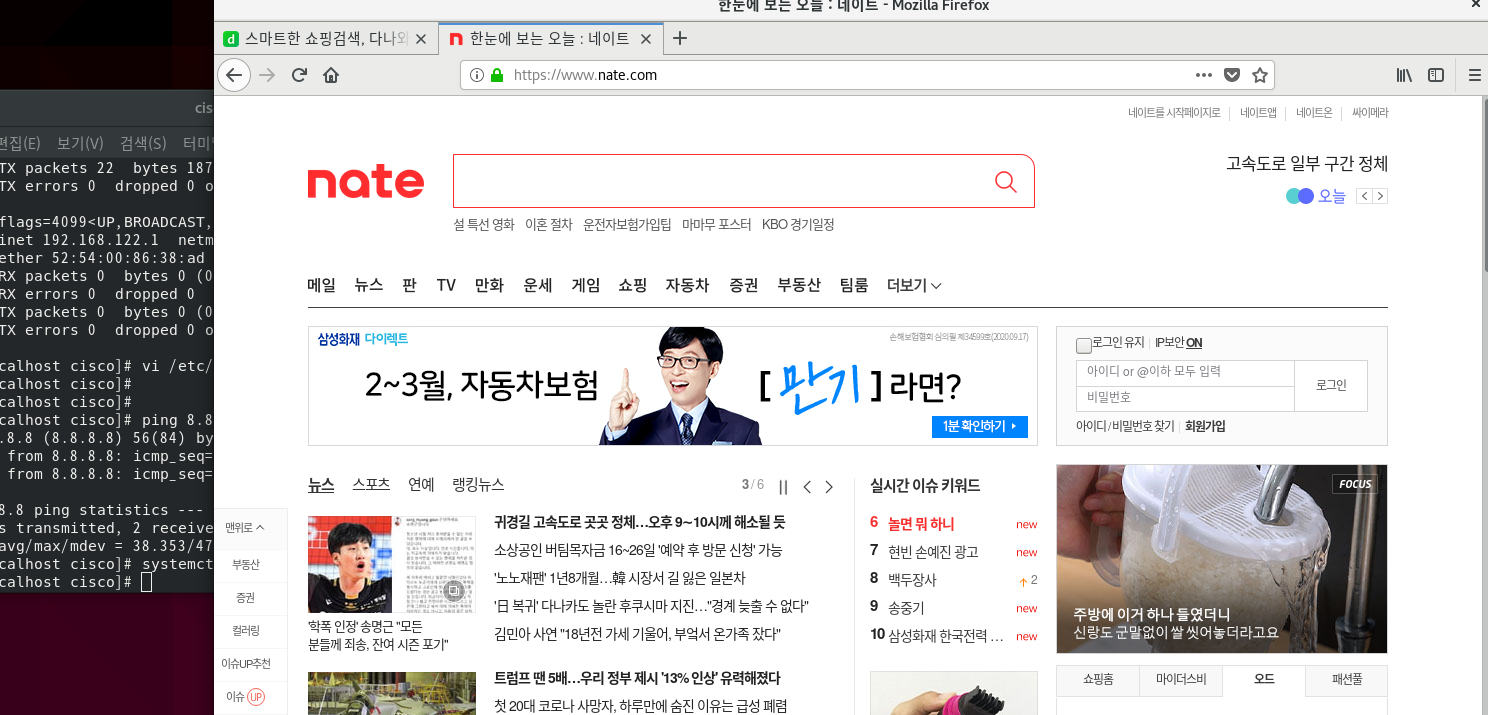The width and height of the screenshot is (1488, 715).
Task: Open headline 귀경길 고속도로 곳곳 정체
Action: point(640,522)
